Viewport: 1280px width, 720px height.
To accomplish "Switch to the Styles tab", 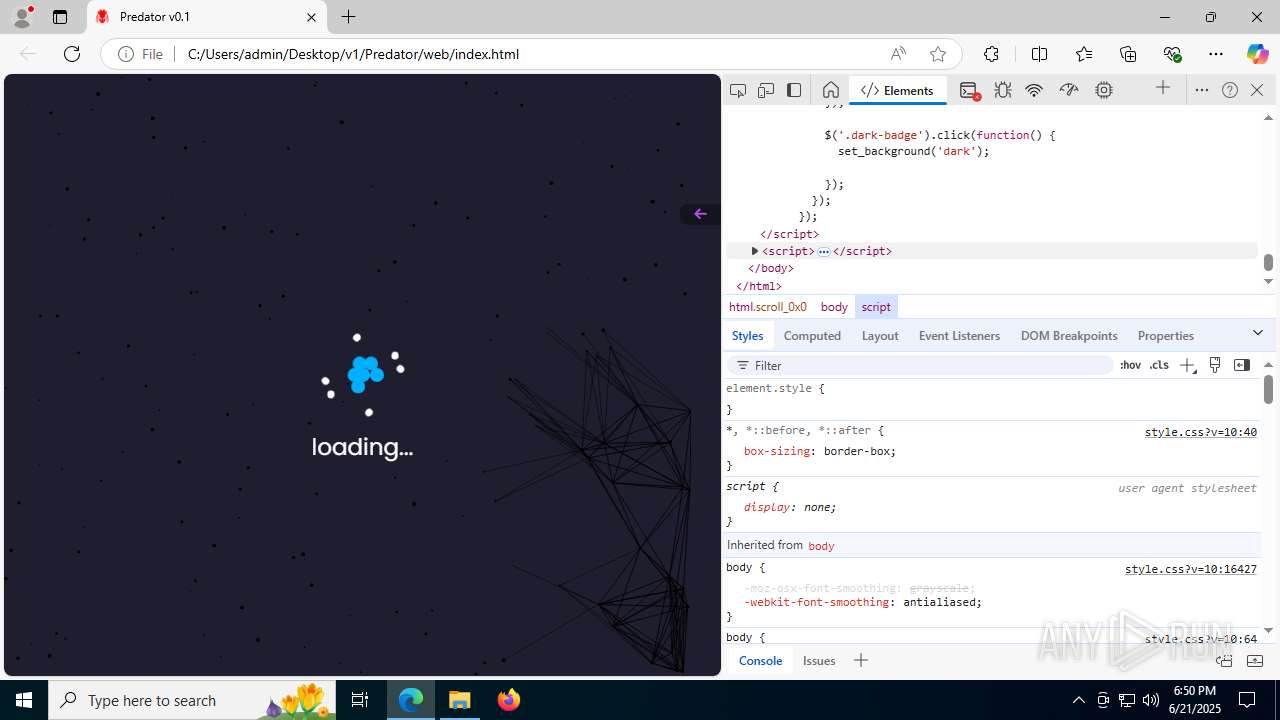I will click(x=747, y=336).
